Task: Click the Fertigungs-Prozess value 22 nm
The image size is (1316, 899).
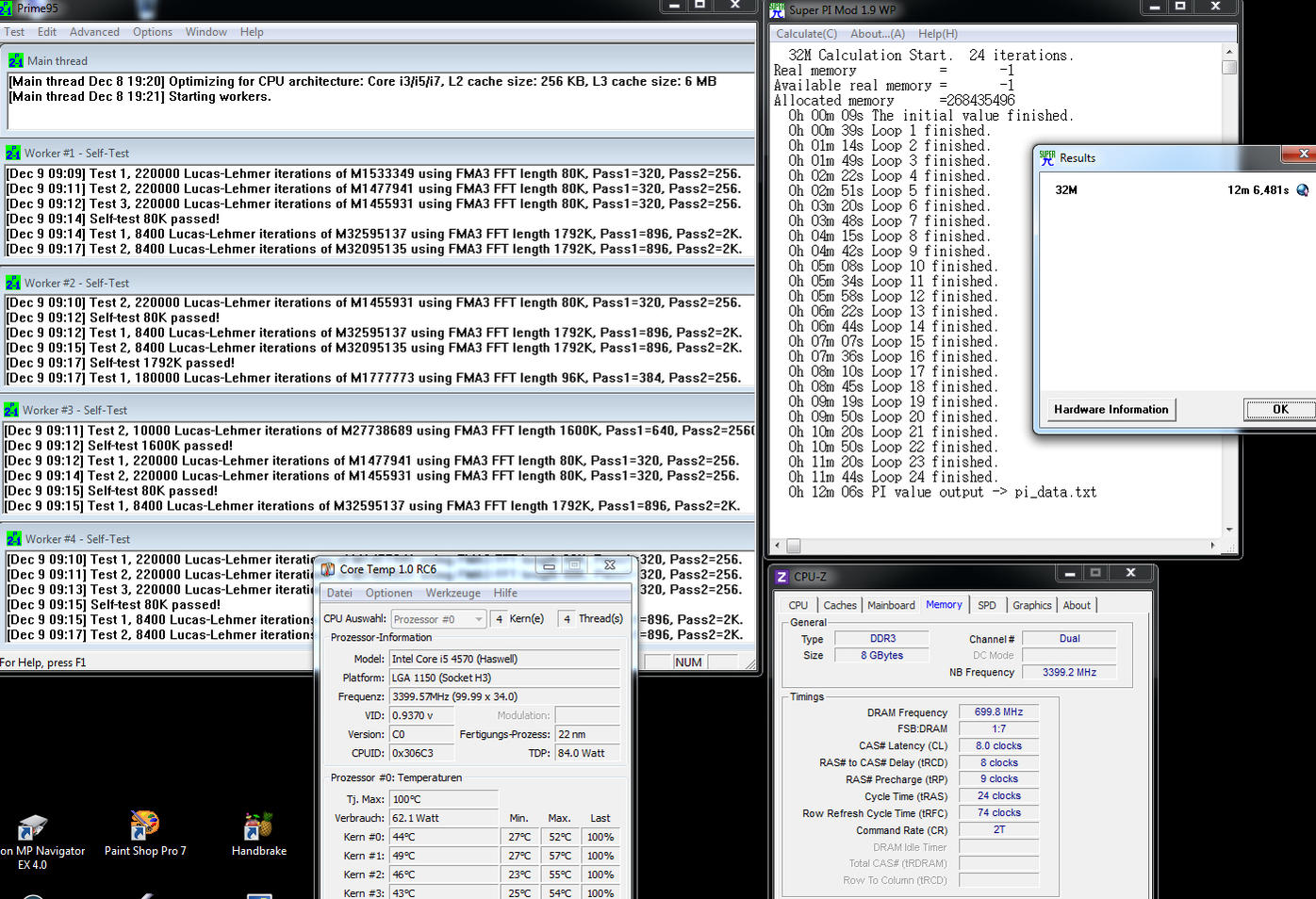Action: click(587, 734)
